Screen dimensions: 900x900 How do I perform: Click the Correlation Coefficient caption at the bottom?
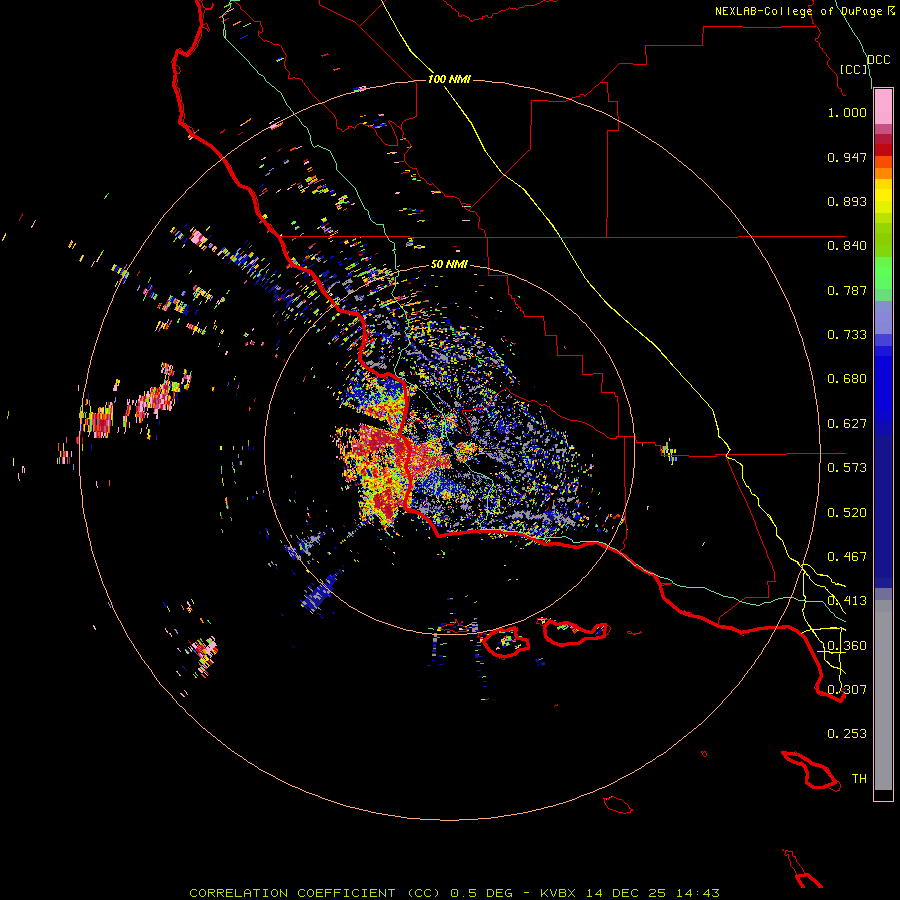click(455, 893)
